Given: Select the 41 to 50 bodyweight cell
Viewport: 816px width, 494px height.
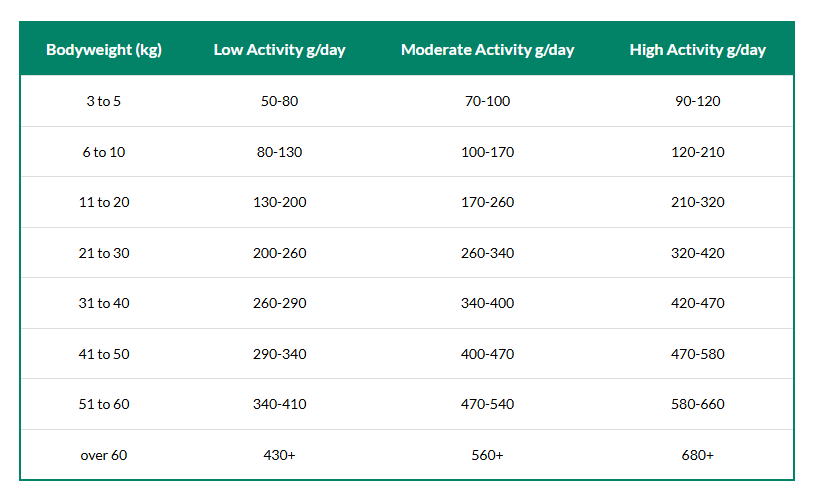Looking at the screenshot, I should pyautogui.click(x=104, y=354).
